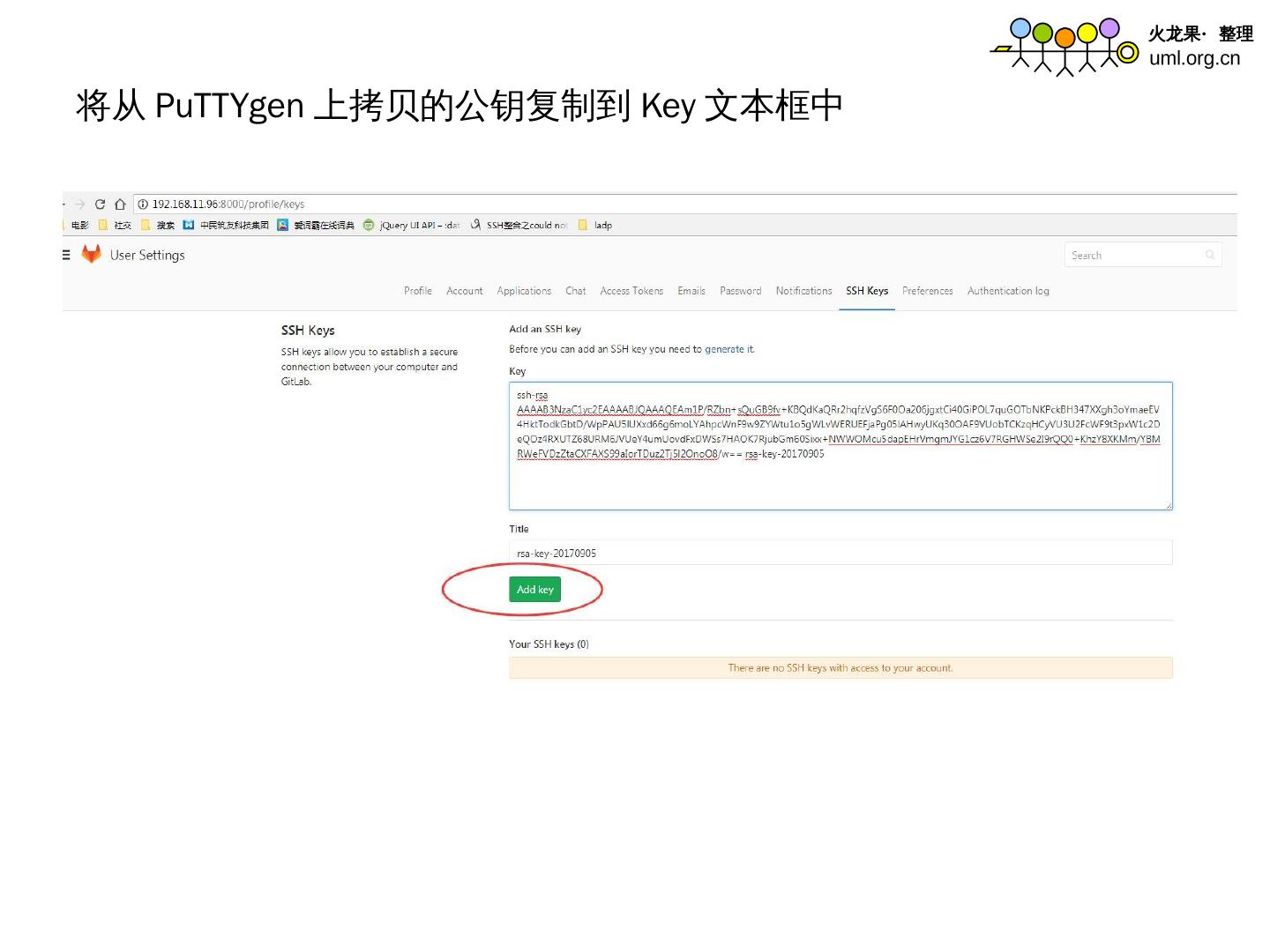The image size is (1270, 952).
Task: Open the Notifications tab
Action: pos(803,291)
